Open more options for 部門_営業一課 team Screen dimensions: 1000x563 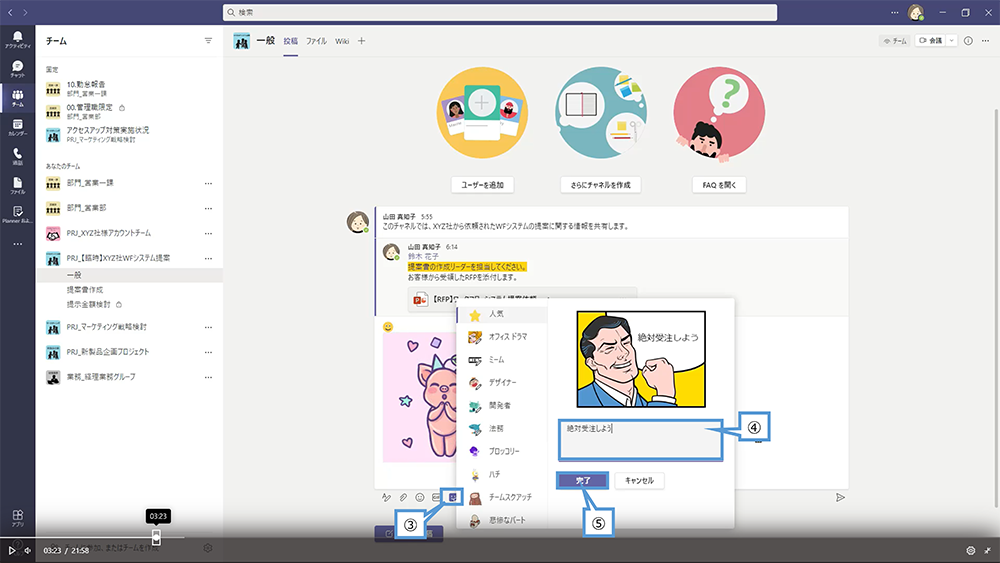click(209, 183)
